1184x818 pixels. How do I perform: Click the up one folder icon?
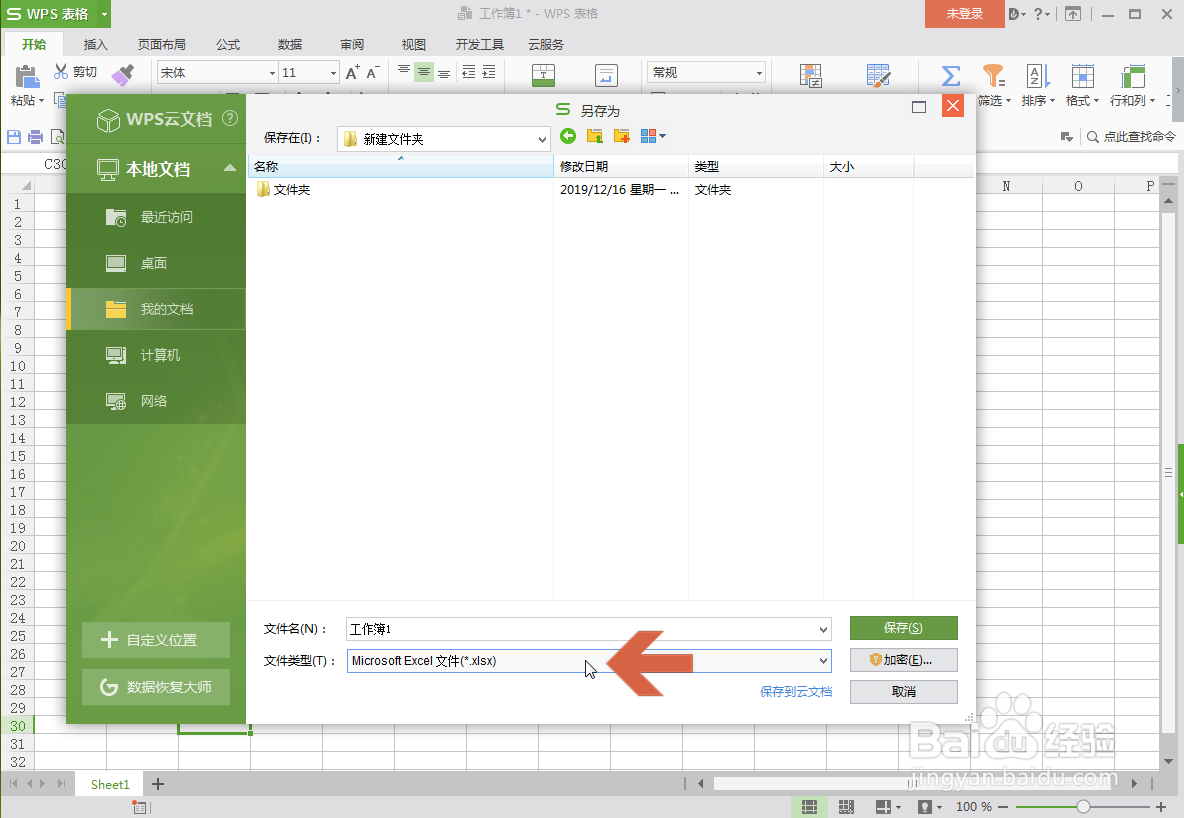pyautogui.click(x=595, y=136)
